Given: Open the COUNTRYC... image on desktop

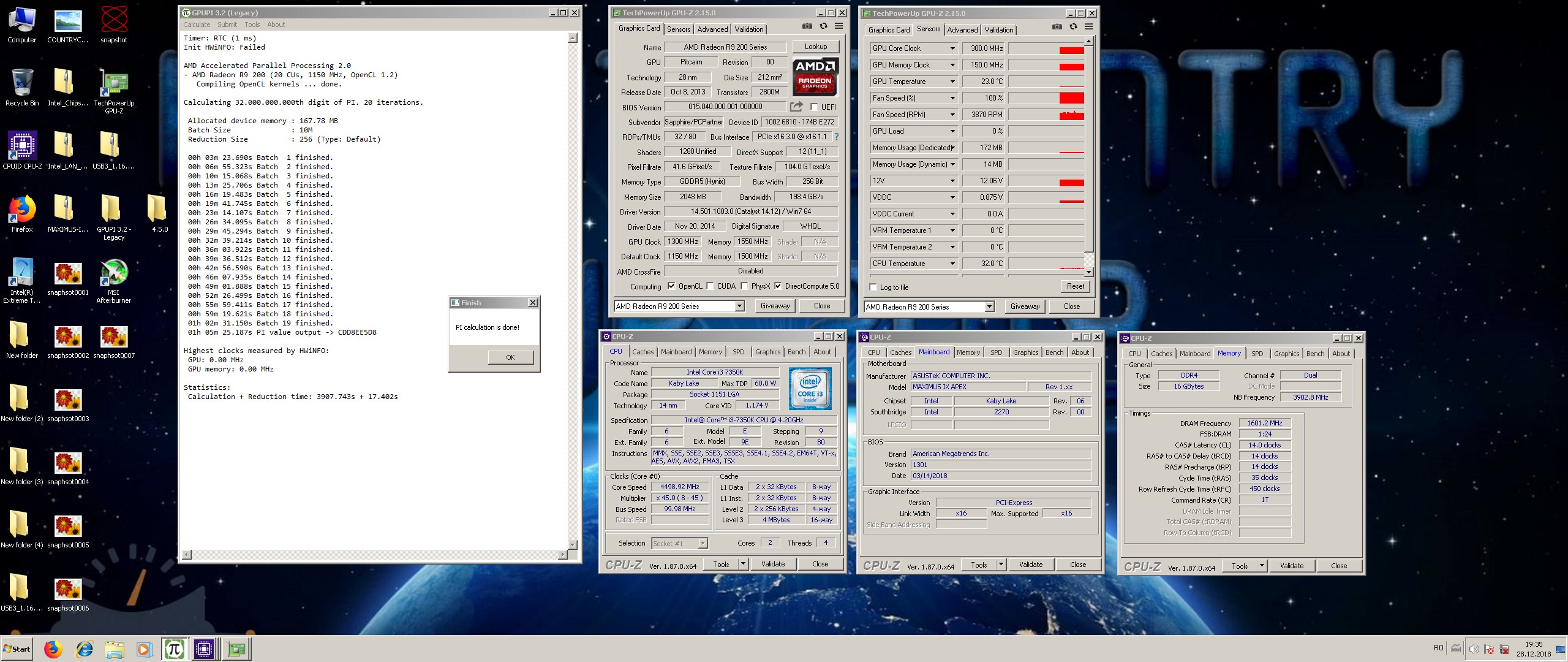Looking at the screenshot, I should [68, 26].
